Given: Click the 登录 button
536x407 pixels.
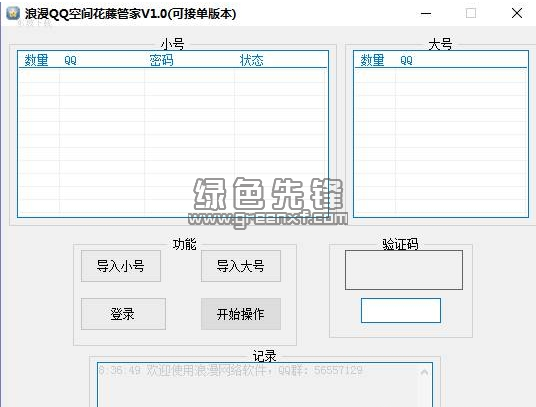Looking at the screenshot, I should [x=123, y=314].
